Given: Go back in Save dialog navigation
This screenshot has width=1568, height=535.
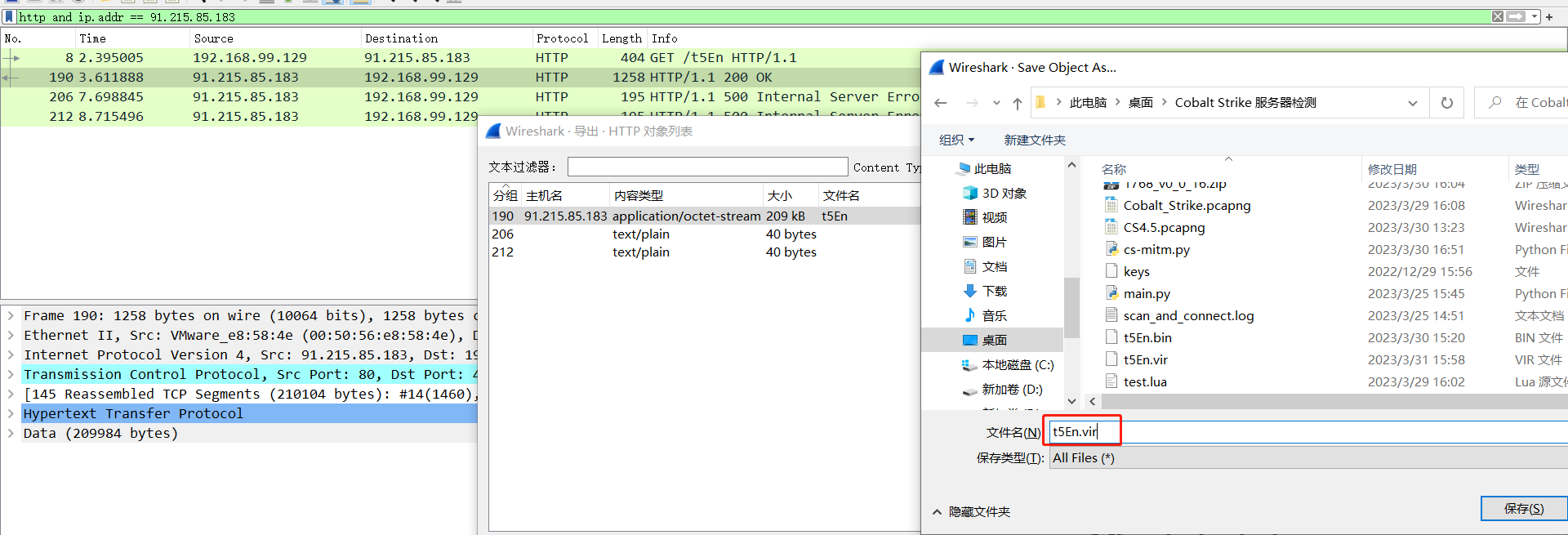Looking at the screenshot, I should (941, 103).
